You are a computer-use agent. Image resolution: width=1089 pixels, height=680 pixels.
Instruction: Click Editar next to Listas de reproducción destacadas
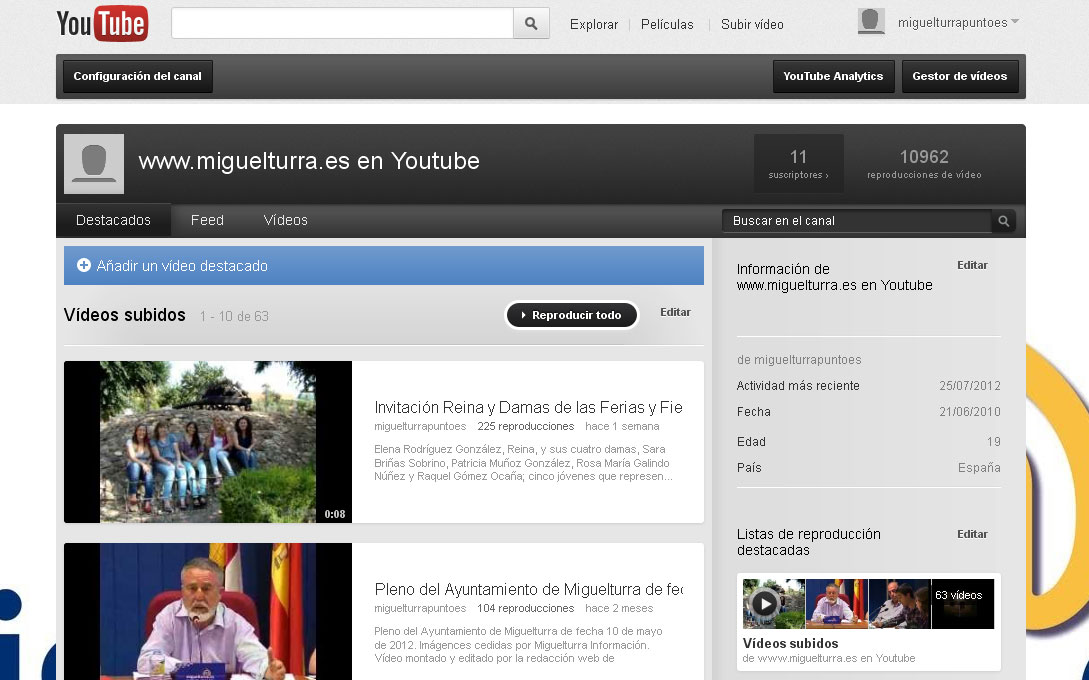tap(972, 534)
